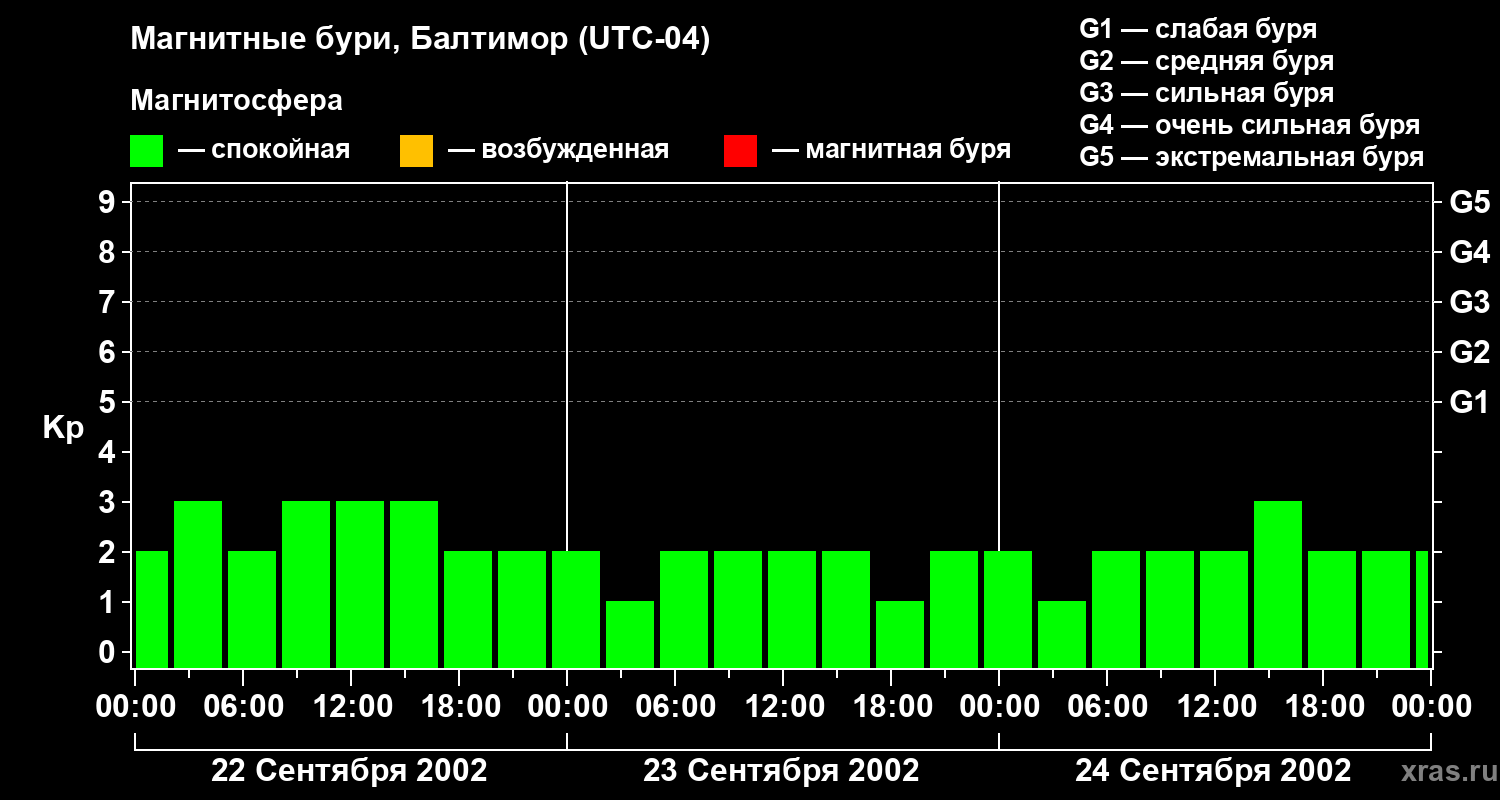Click the 'Kp' axis title
The image size is (1500, 800).
click(x=63, y=428)
